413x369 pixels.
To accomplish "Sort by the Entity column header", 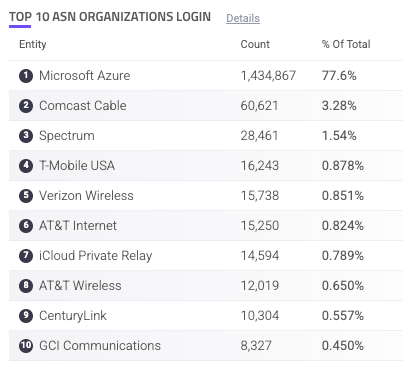I will click(x=33, y=44).
